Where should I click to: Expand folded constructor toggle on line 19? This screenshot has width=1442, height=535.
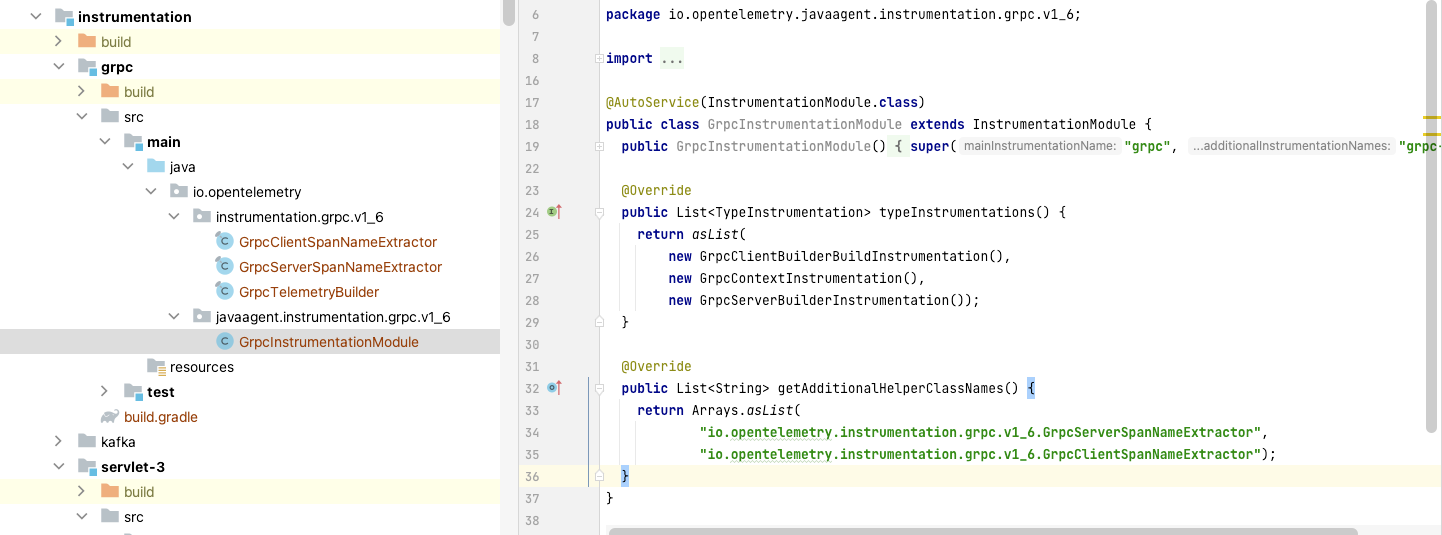click(x=599, y=147)
